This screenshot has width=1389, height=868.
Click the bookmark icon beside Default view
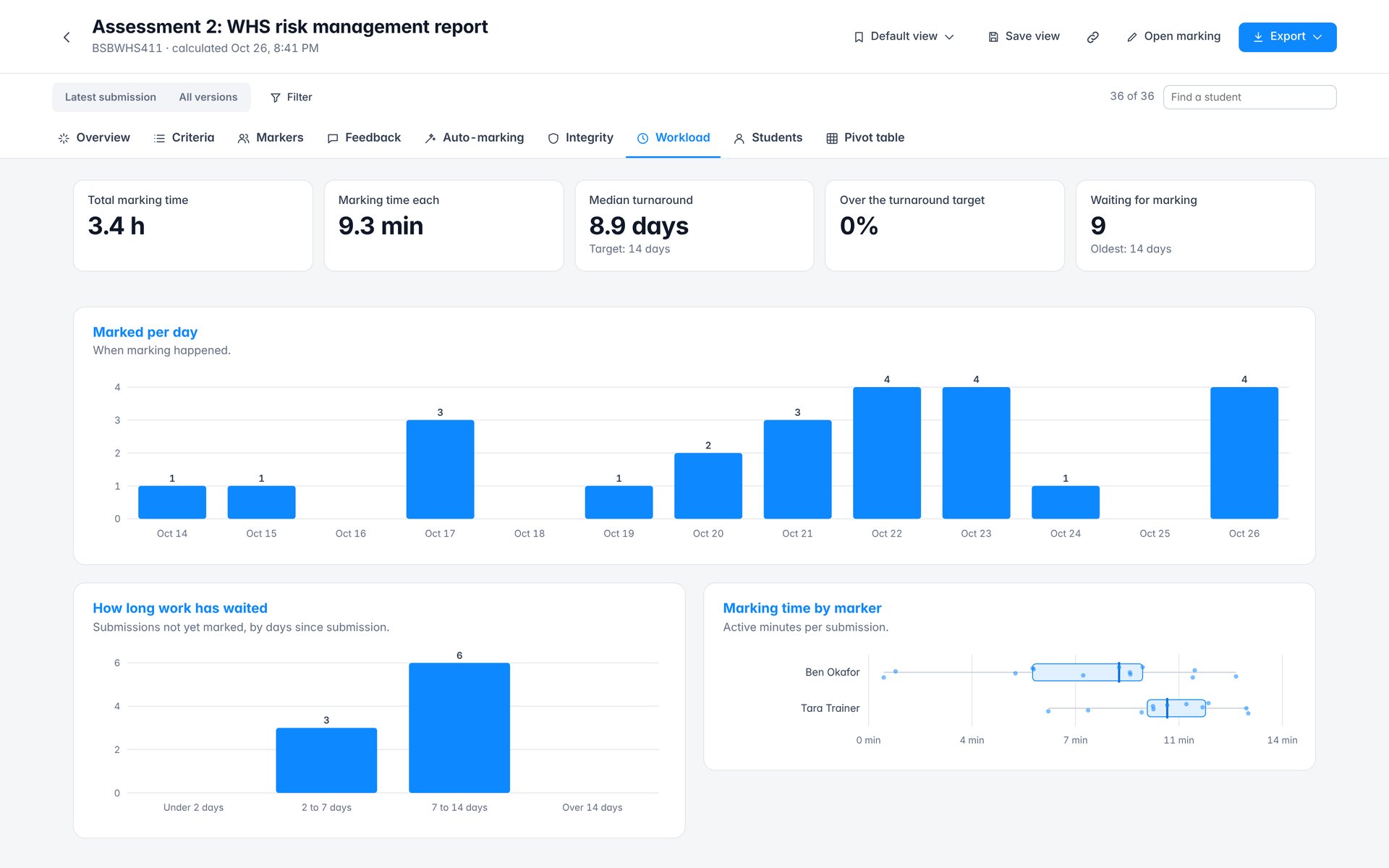(x=859, y=37)
